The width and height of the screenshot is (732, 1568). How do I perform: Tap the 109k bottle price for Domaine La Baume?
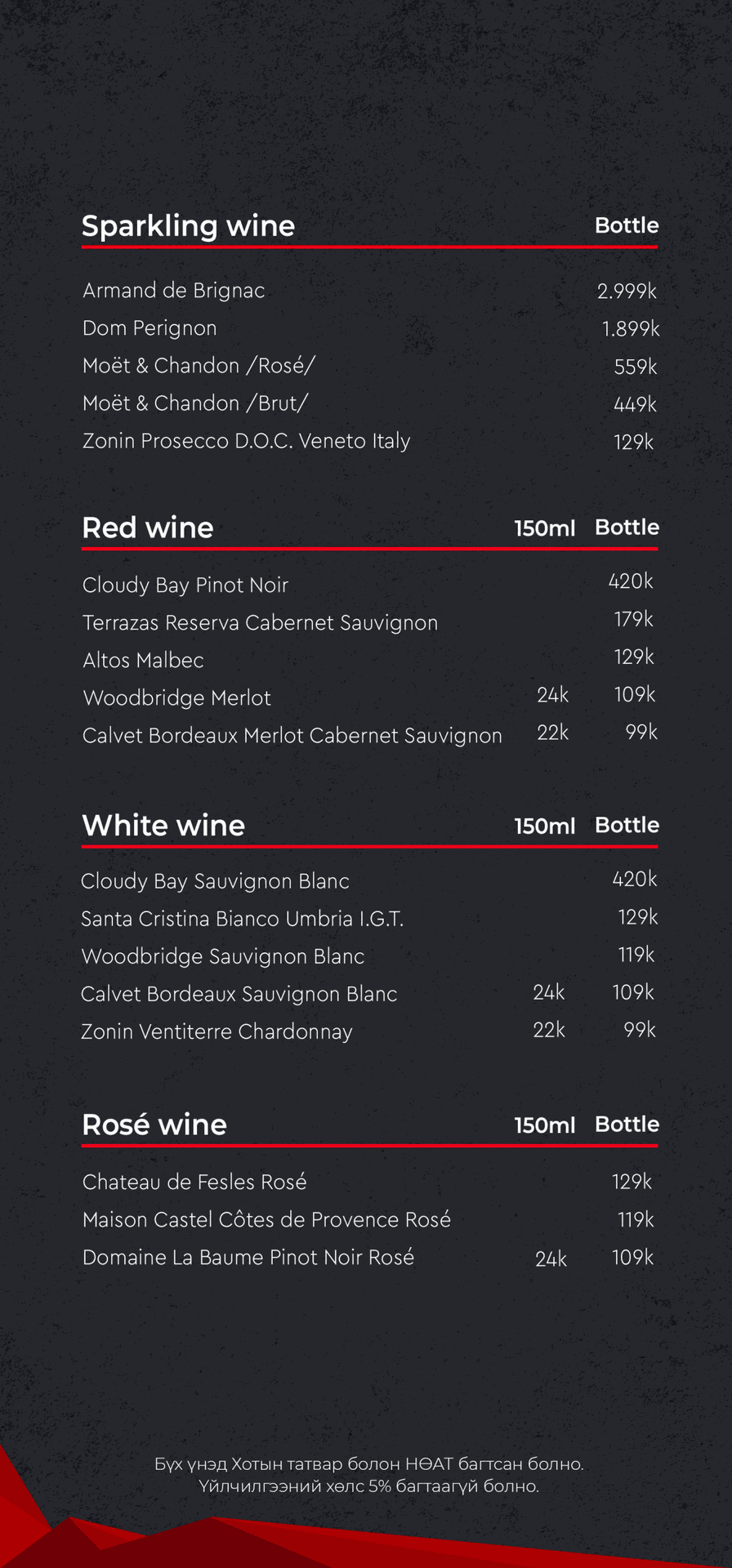coord(633,1257)
